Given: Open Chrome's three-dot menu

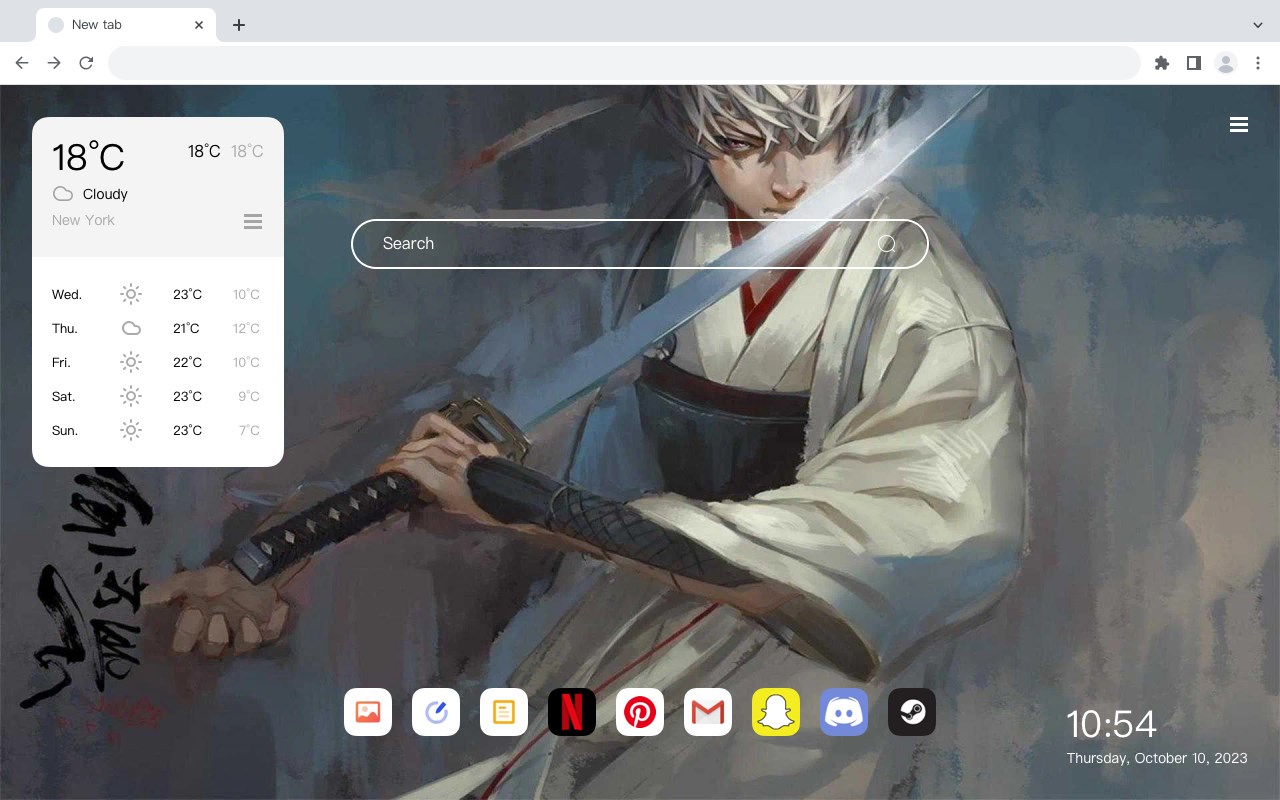Looking at the screenshot, I should [x=1258, y=63].
